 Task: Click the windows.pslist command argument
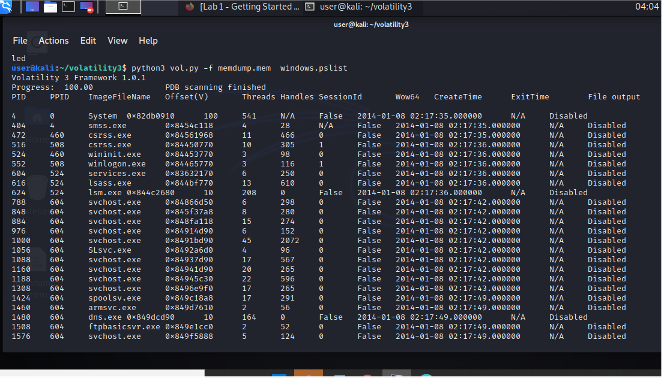[x=314, y=68]
